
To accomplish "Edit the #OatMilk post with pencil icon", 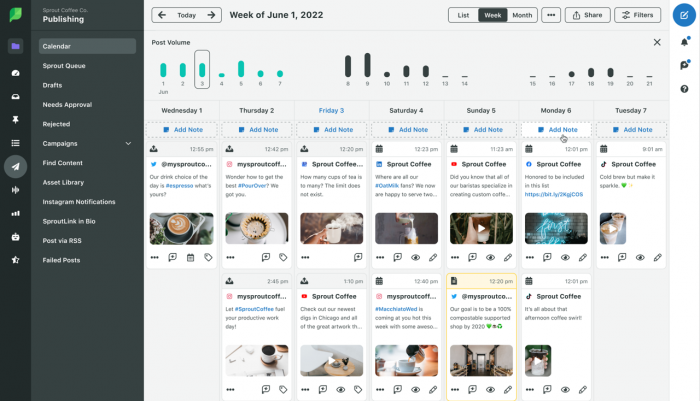I will [433, 257].
